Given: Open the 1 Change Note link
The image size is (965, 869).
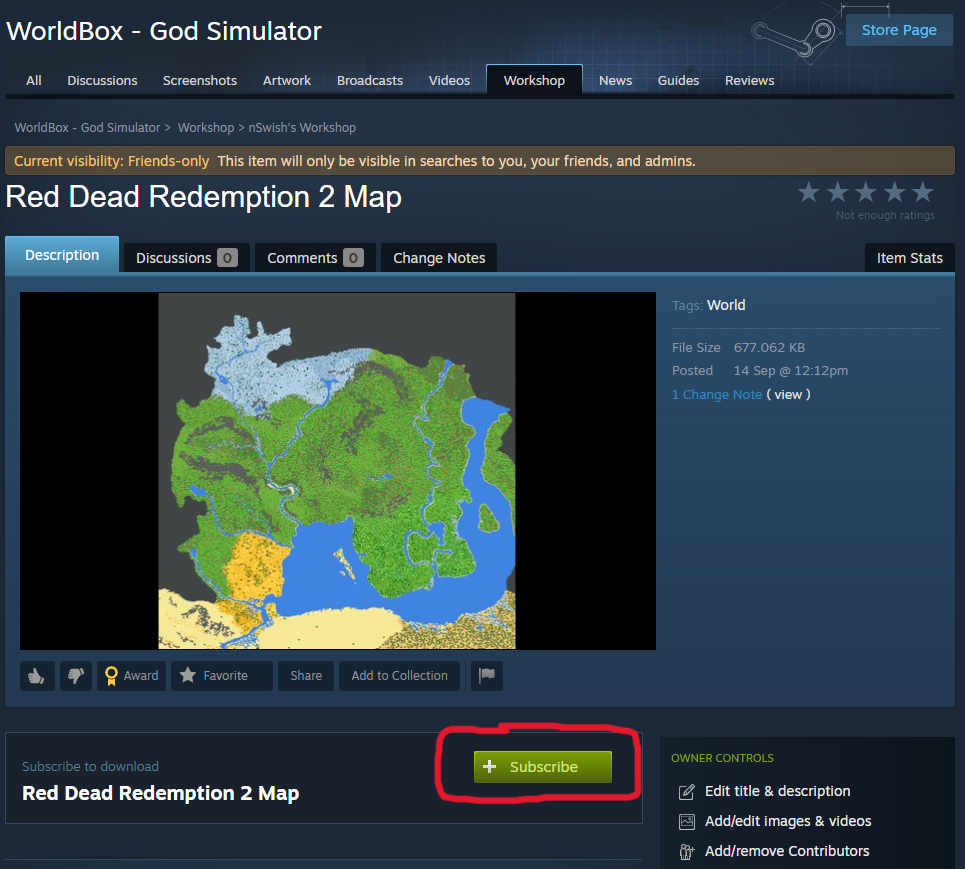Looking at the screenshot, I should (x=717, y=394).
